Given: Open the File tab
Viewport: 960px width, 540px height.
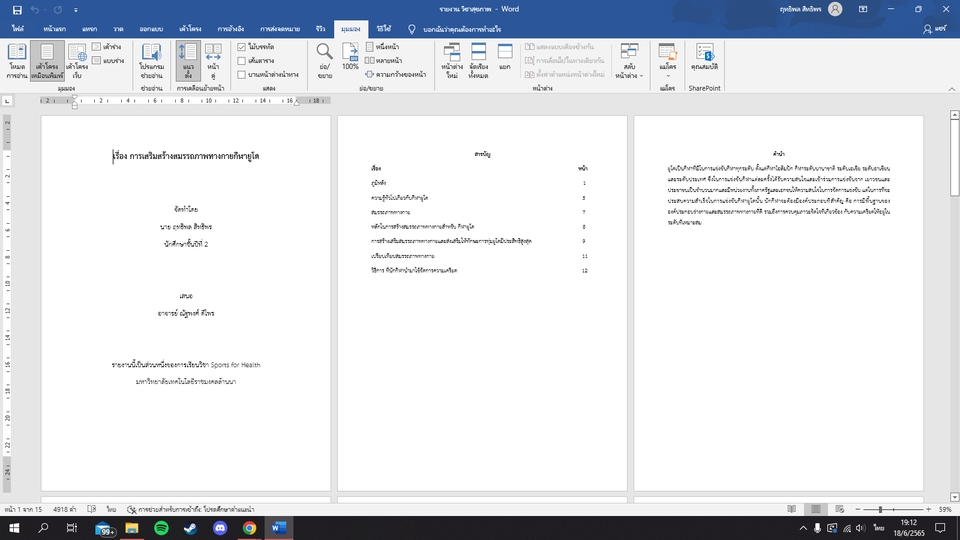Looking at the screenshot, I should pos(18,29).
